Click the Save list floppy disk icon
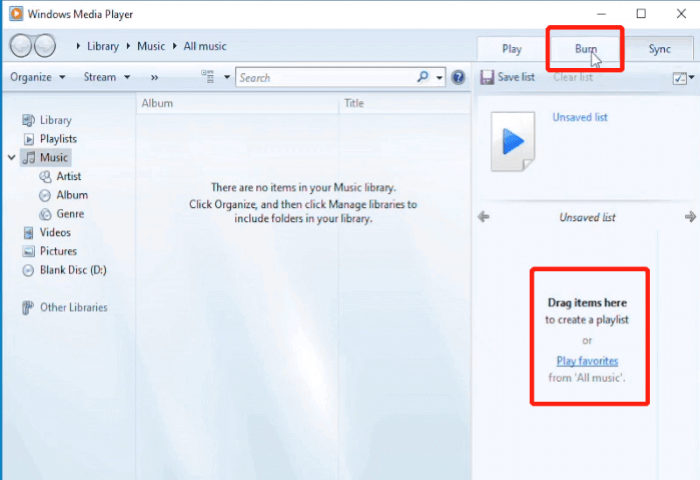The width and height of the screenshot is (700, 480). [x=486, y=77]
